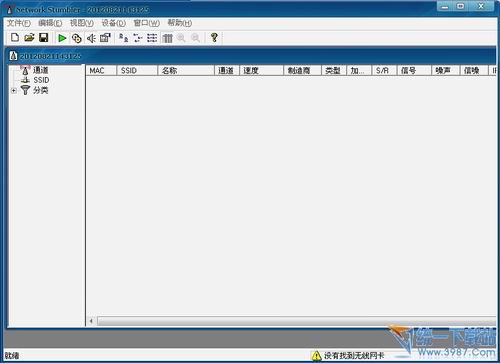The image size is (500, 363).
Task: Toggle auto-reconfigure gears icon
Action: point(77,38)
